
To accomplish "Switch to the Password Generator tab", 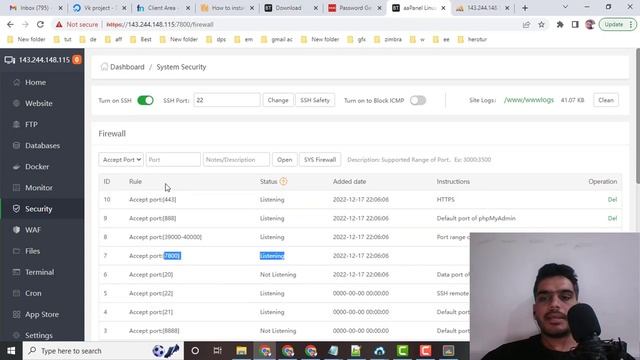I will (x=353, y=8).
